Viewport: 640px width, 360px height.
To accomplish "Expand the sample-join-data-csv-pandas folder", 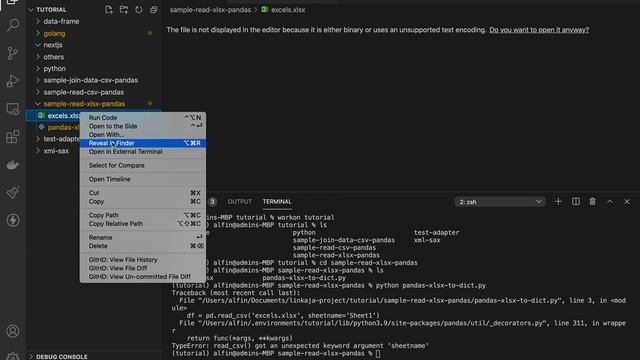I will coord(93,80).
